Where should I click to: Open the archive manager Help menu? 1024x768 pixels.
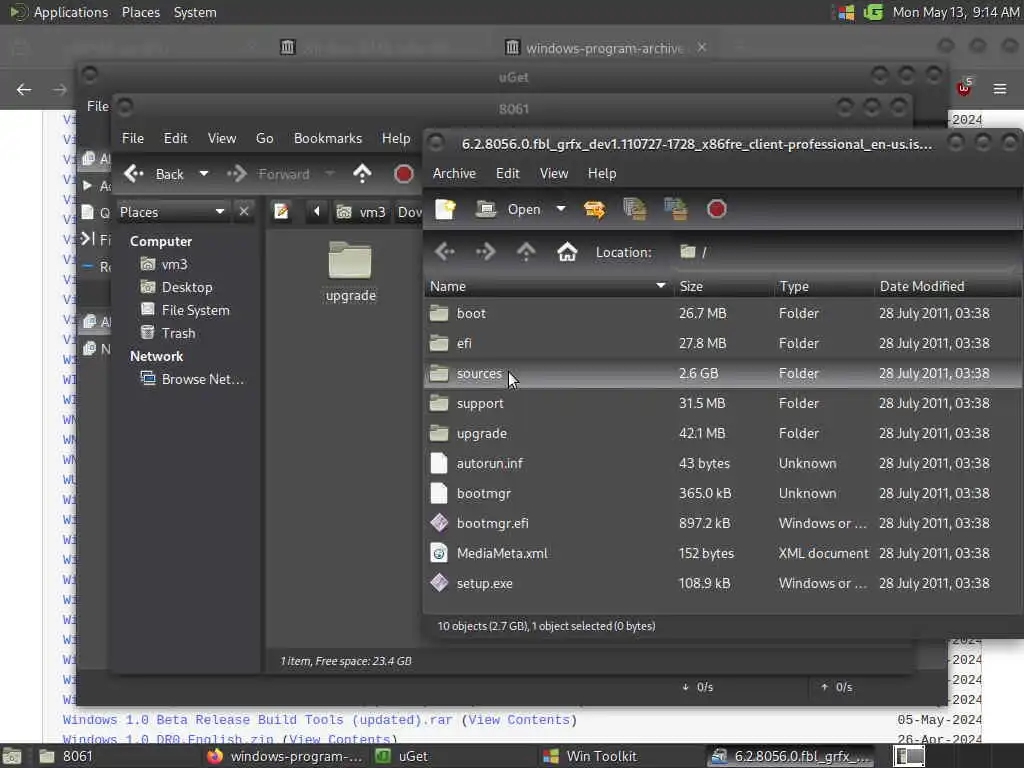tap(601, 173)
